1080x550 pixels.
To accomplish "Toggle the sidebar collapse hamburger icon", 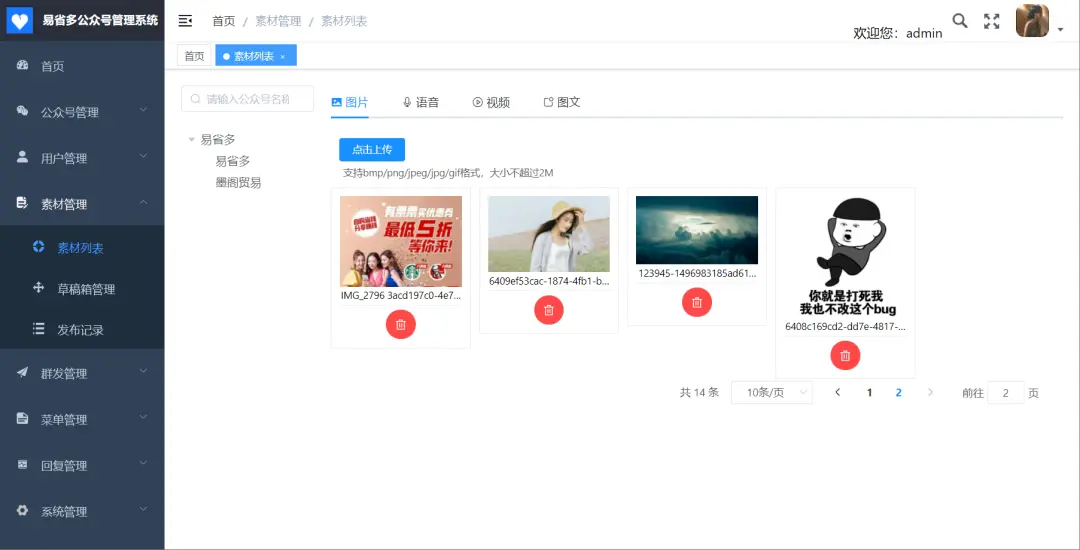I will click(x=185, y=21).
